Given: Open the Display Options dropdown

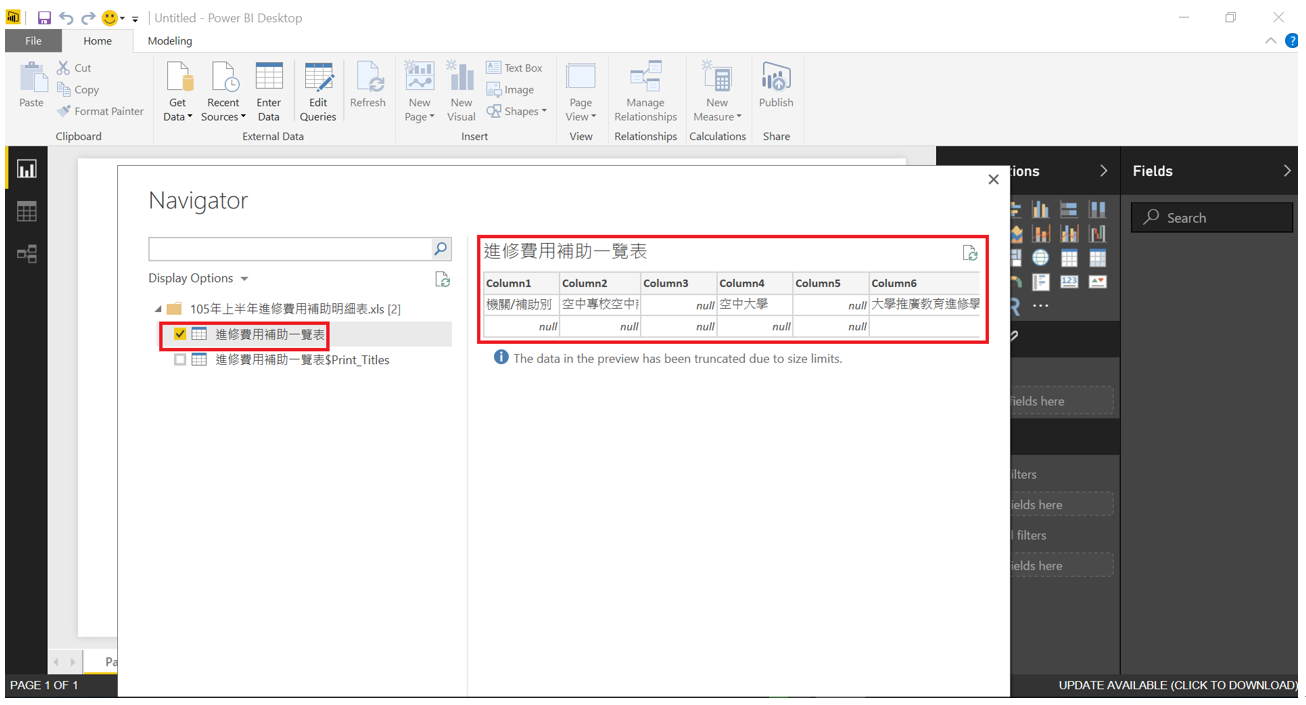Looking at the screenshot, I should (x=198, y=278).
